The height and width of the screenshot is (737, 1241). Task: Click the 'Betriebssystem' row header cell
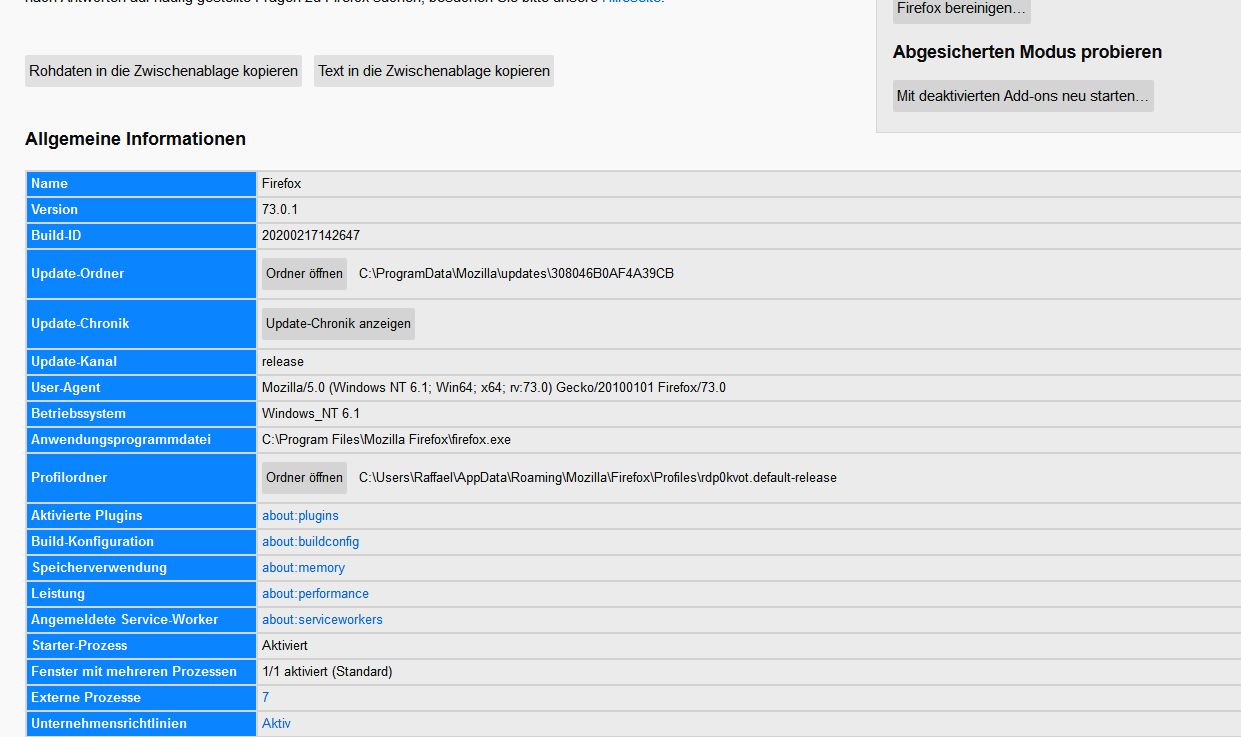click(x=142, y=413)
